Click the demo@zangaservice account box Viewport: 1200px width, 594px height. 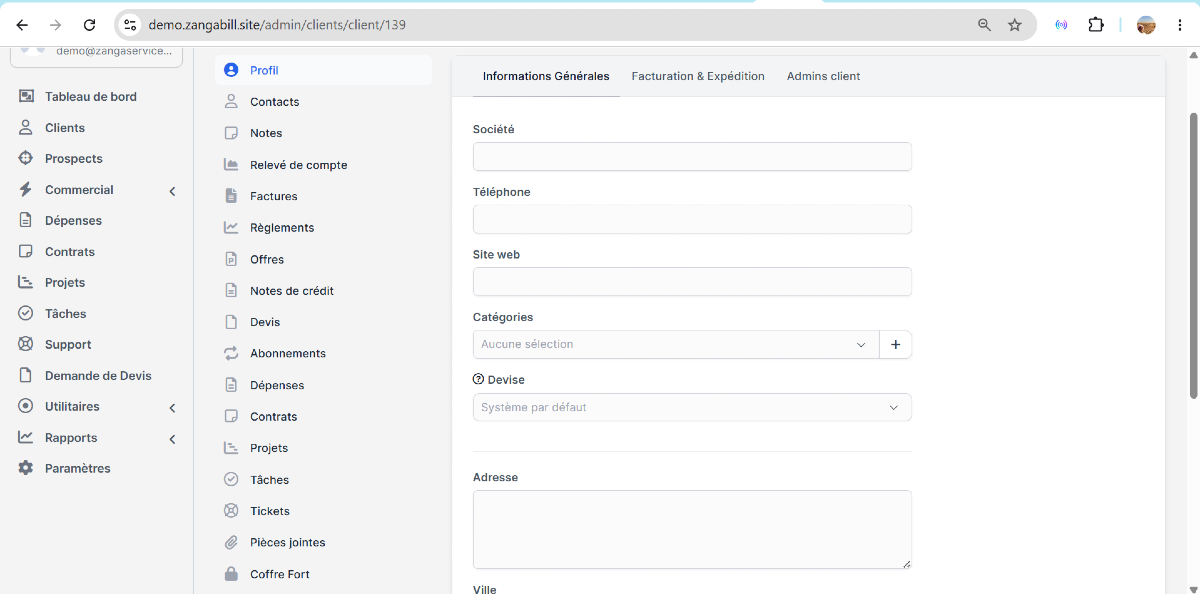click(96, 56)
